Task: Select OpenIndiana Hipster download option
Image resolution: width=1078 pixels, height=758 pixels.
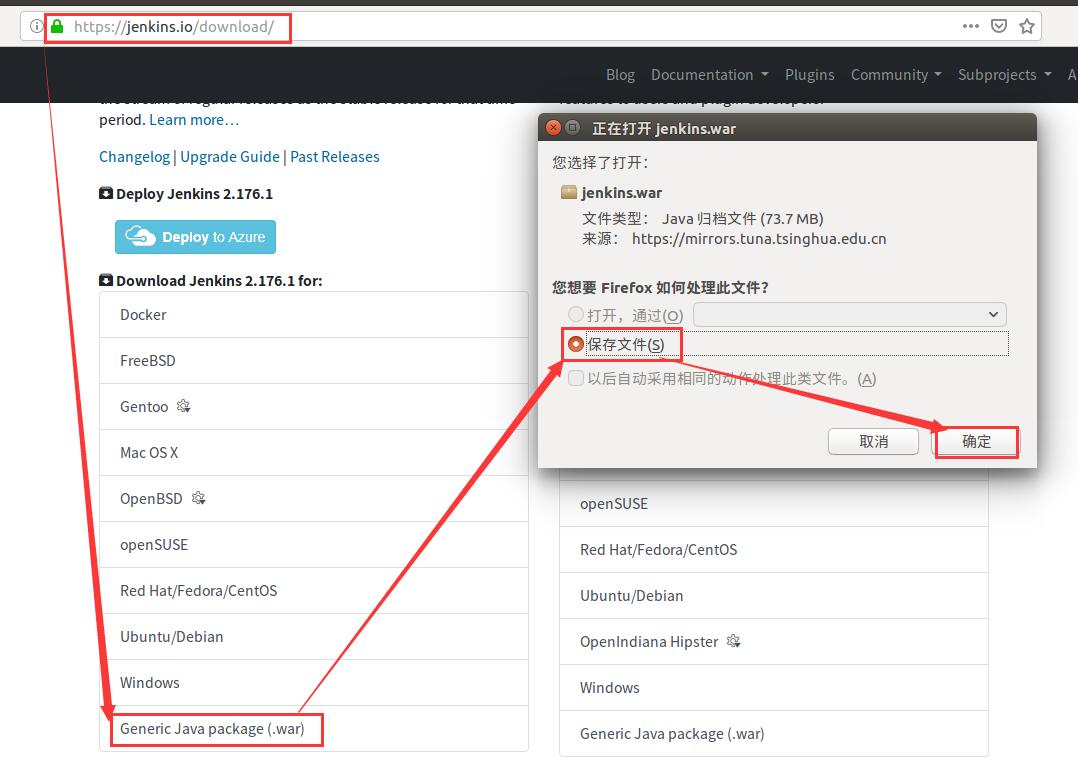Action: click(x=773, y=642)
